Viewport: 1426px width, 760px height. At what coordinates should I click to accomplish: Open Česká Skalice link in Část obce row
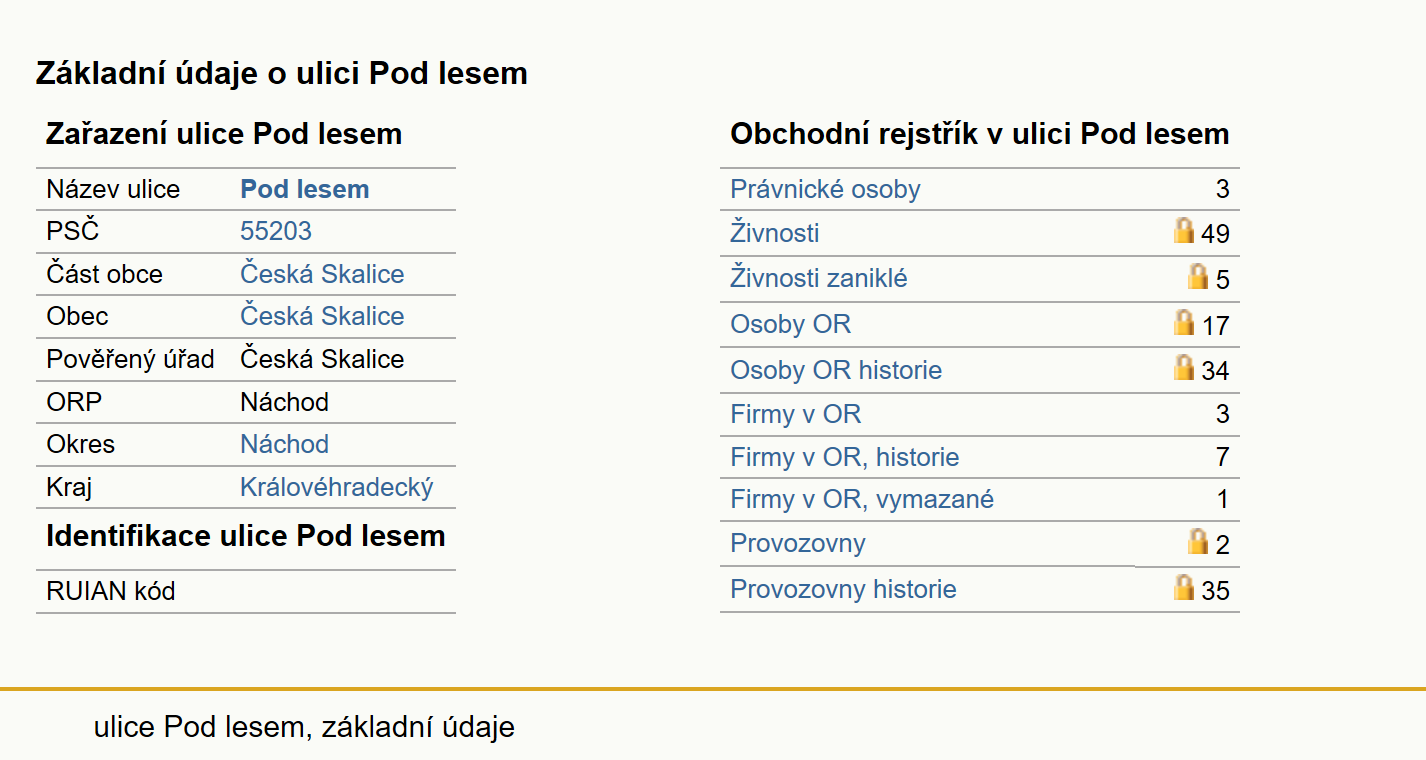322,274
